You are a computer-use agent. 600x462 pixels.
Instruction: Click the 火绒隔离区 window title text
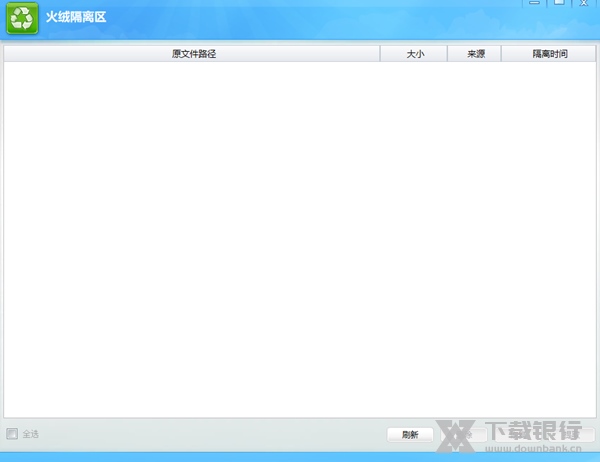[76, 18]
